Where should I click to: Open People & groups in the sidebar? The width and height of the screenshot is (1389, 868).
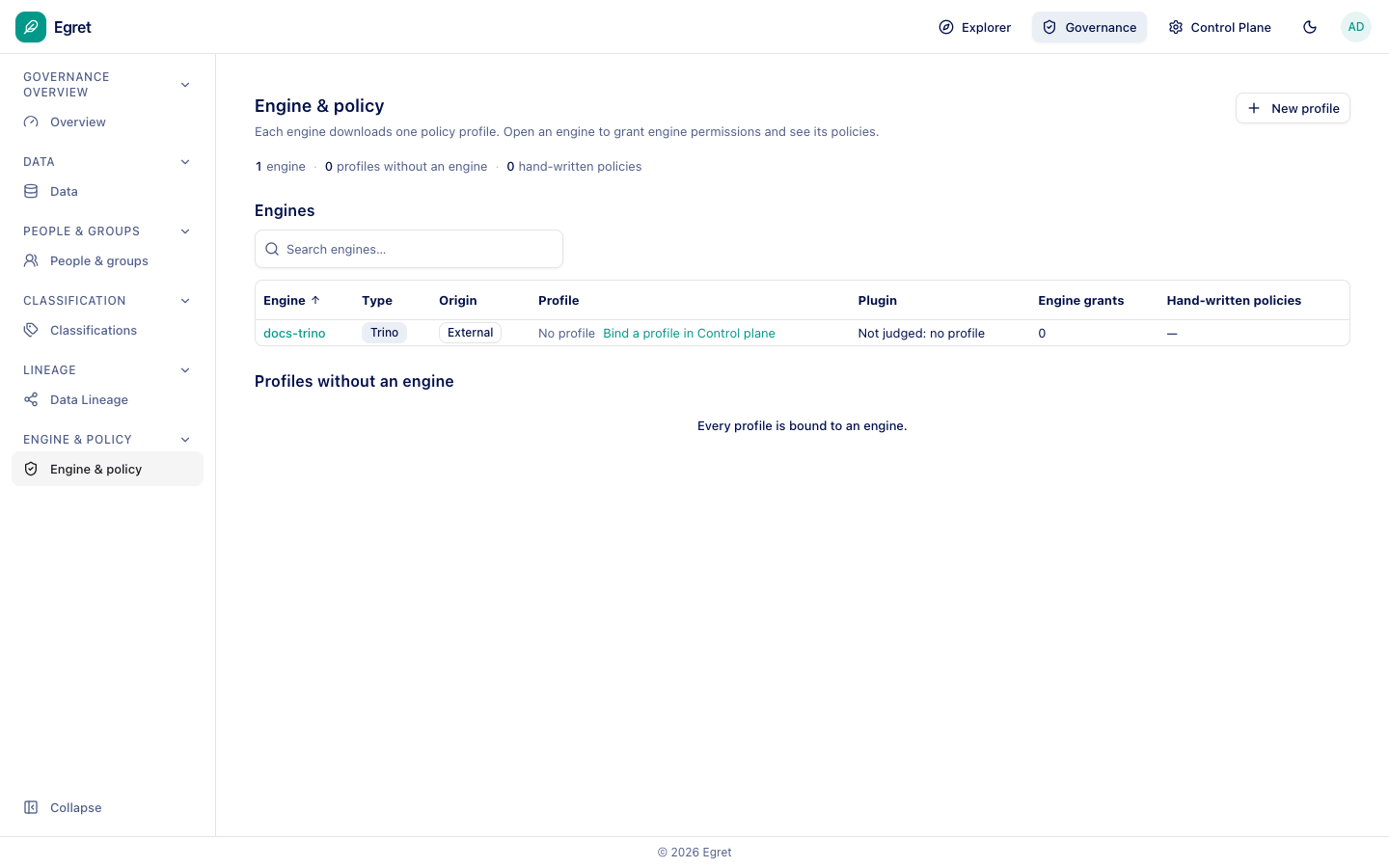pyautogui.click(x=107, y=261)
